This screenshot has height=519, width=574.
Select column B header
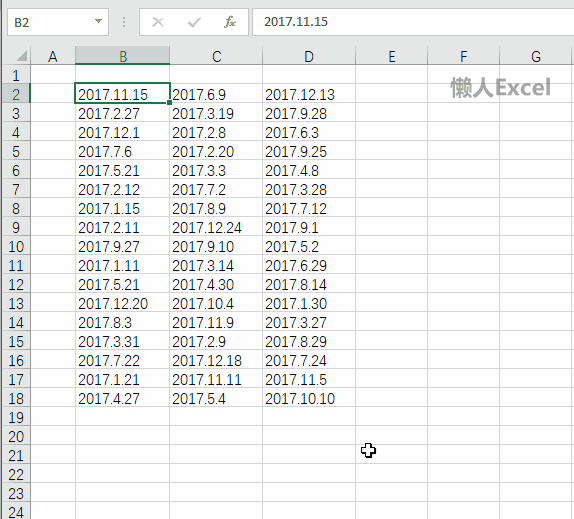pyautogui.click(x=123, y=56)
